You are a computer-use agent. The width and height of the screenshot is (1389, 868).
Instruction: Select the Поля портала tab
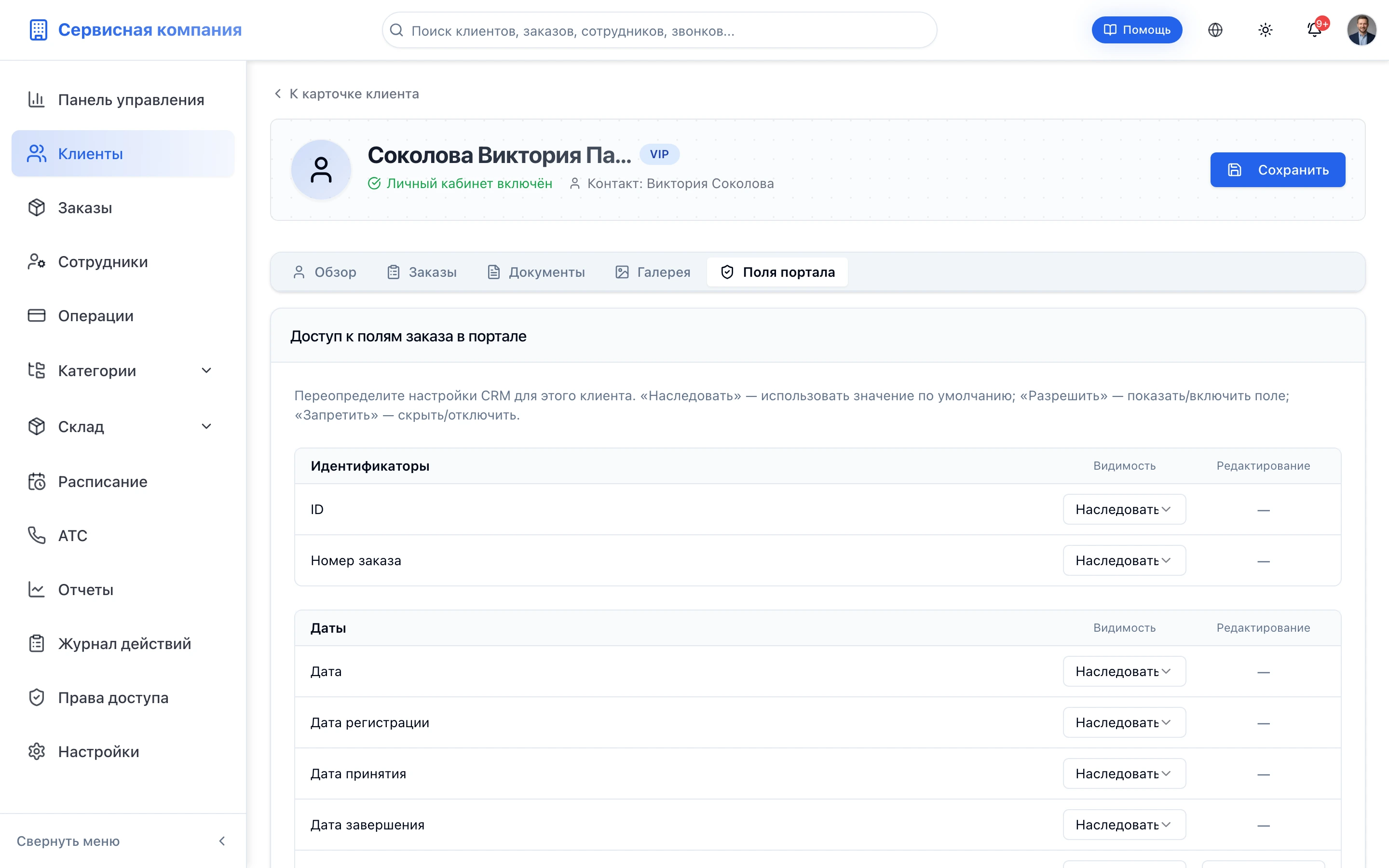777,271
